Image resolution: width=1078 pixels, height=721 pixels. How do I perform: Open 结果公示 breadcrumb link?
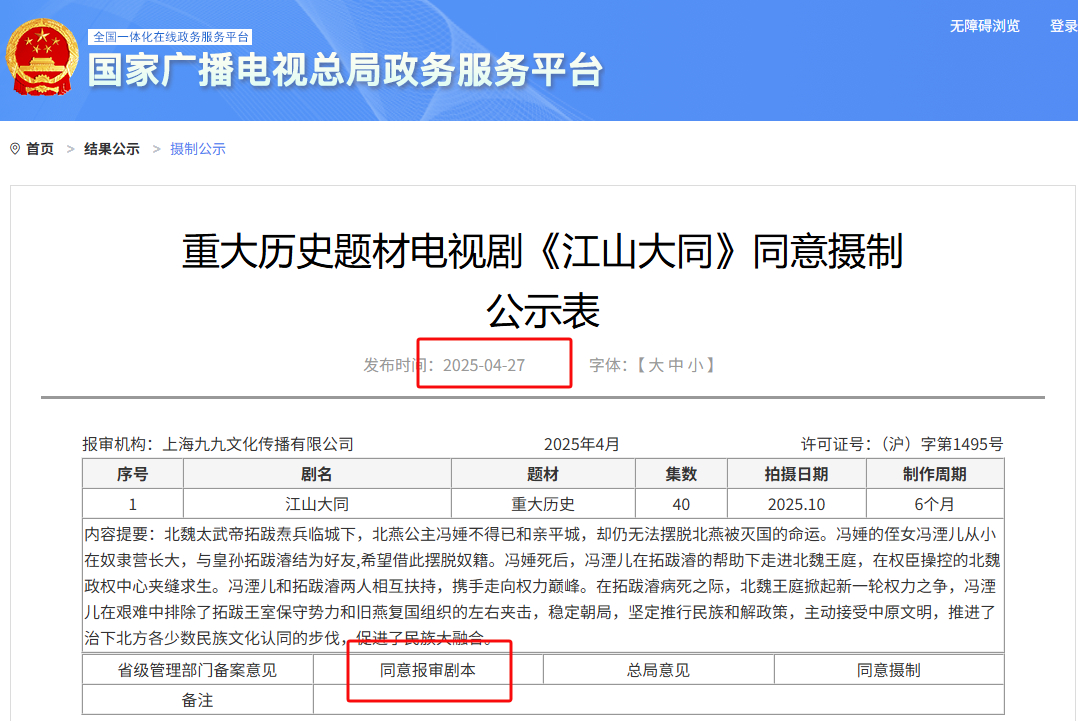coord(111,148)
